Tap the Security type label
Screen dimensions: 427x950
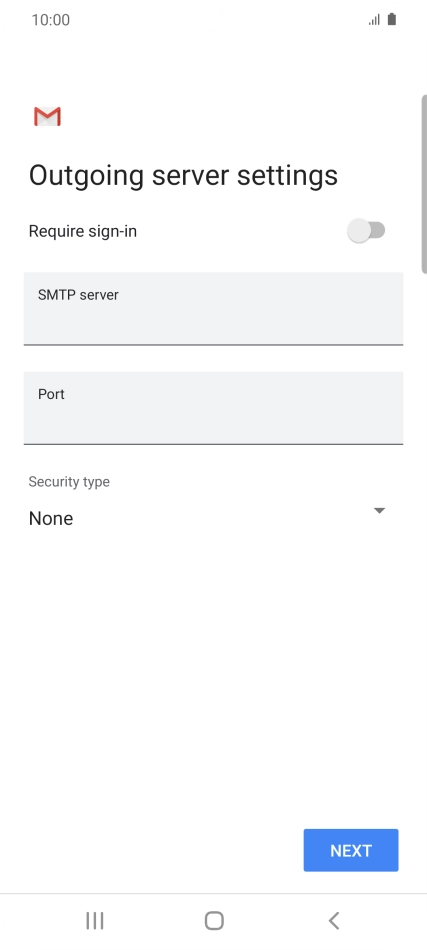[x=69, y=482]
